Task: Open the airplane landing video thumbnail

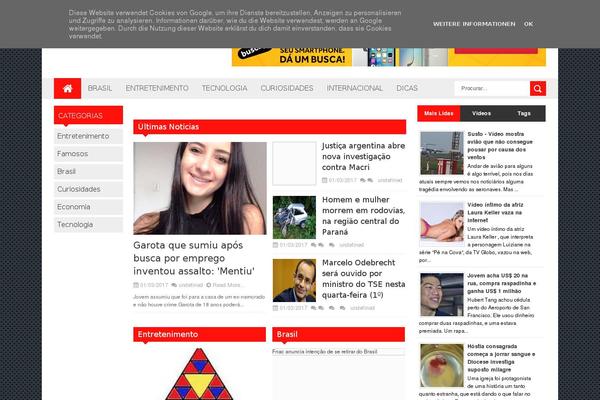Action: [x=442, y=153]
